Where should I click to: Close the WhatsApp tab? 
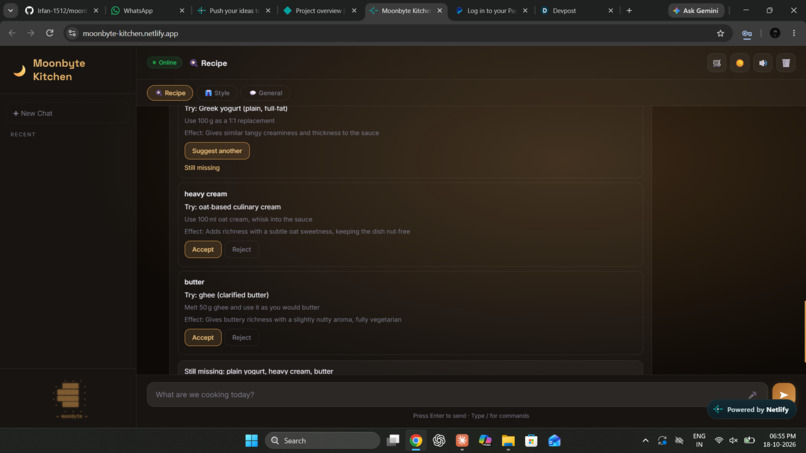pos(182,10)
